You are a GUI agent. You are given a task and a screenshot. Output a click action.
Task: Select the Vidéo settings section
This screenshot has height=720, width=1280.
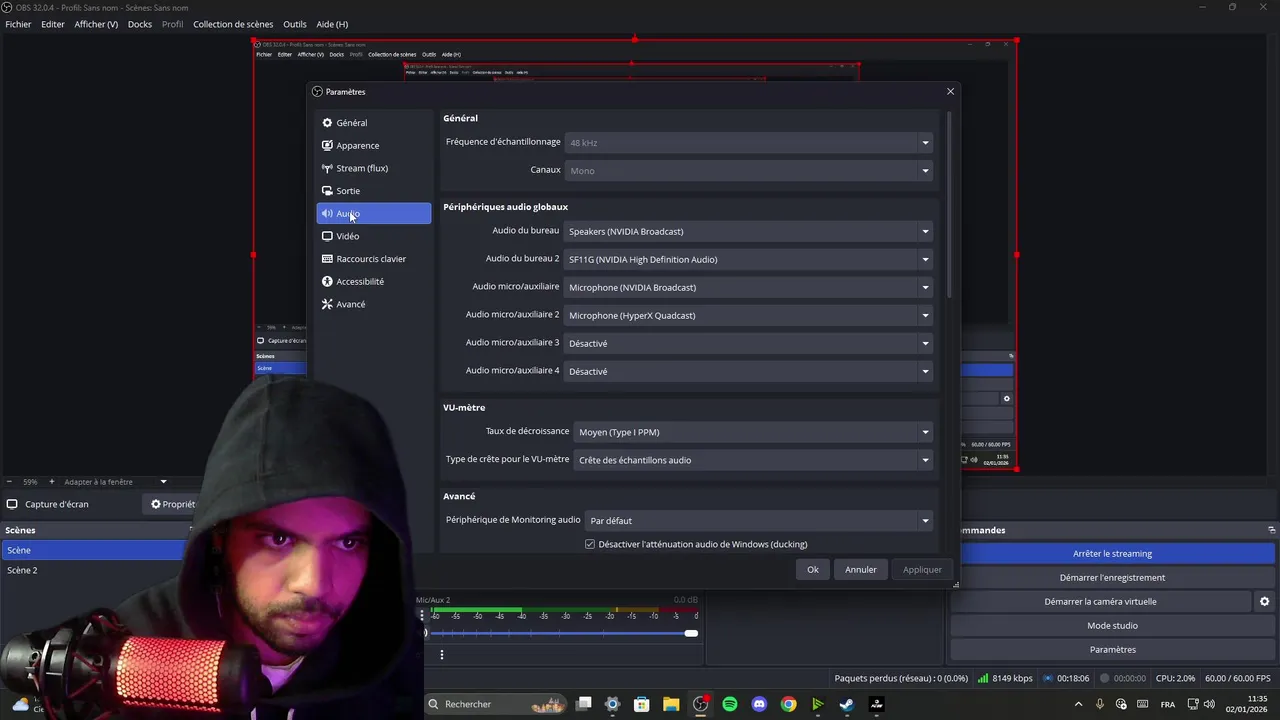click(x=373, y=236)
